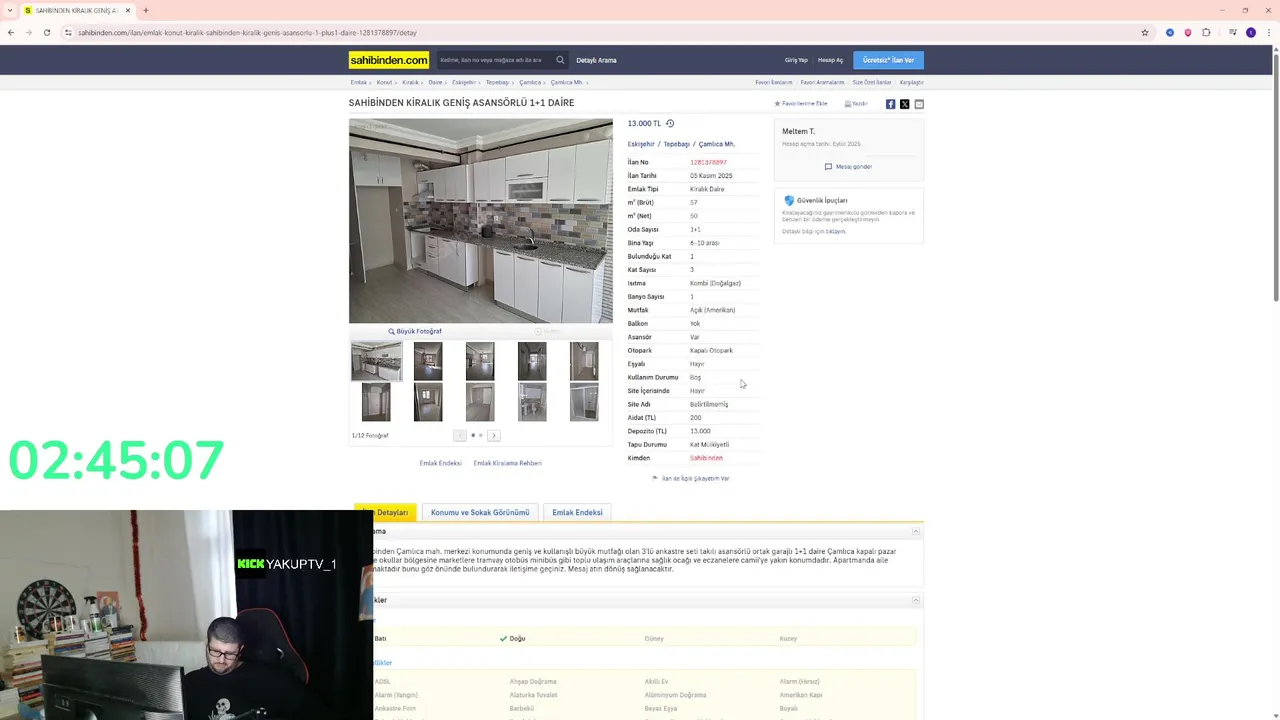This screenshot has height=720, width=1280.
Task: Click the Doğu facade checkmark item
Action: (x=512, y=638)
